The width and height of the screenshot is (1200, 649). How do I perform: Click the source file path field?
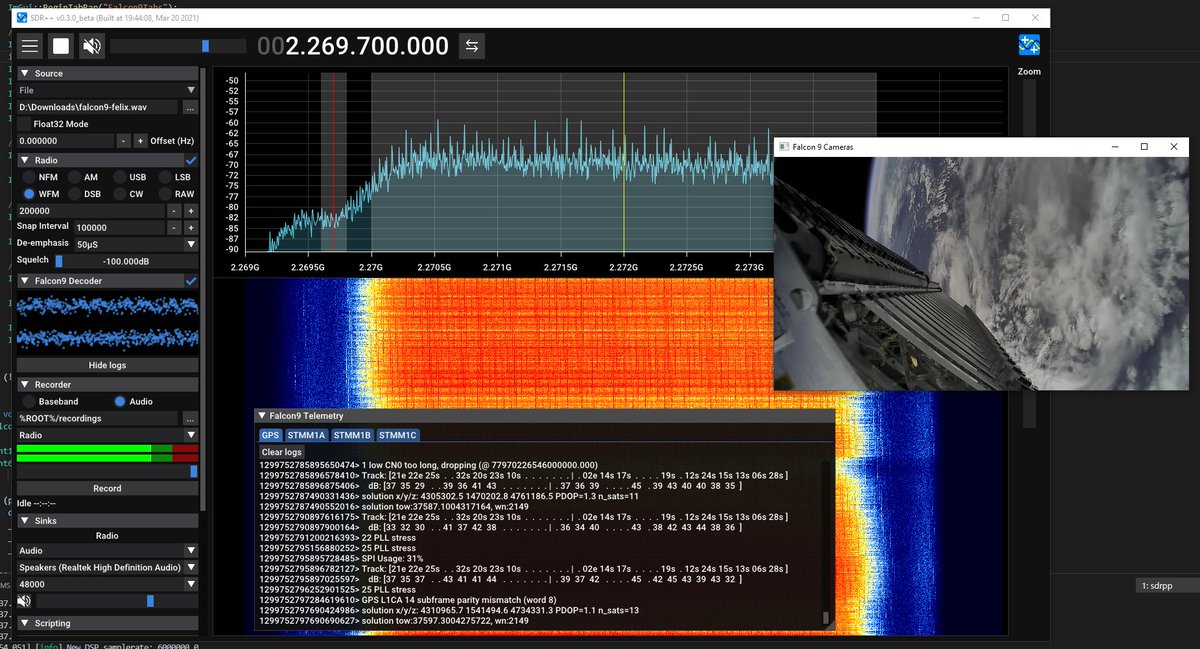tap(98, 107)
